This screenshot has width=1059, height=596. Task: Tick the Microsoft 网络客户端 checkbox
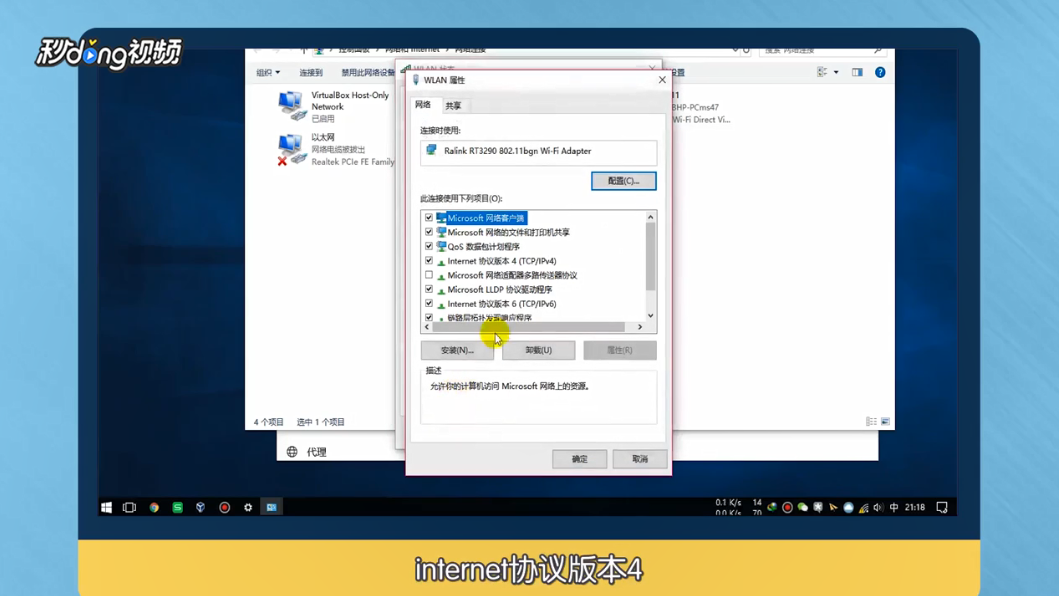click(429, 218)
